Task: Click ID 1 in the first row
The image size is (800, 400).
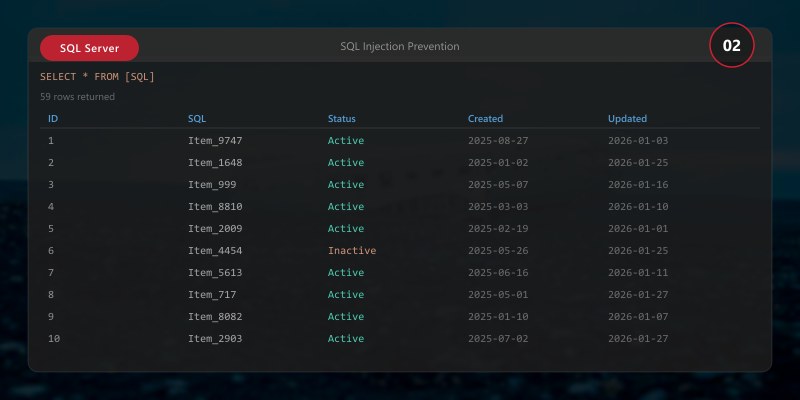Action: tap(51, 140)
